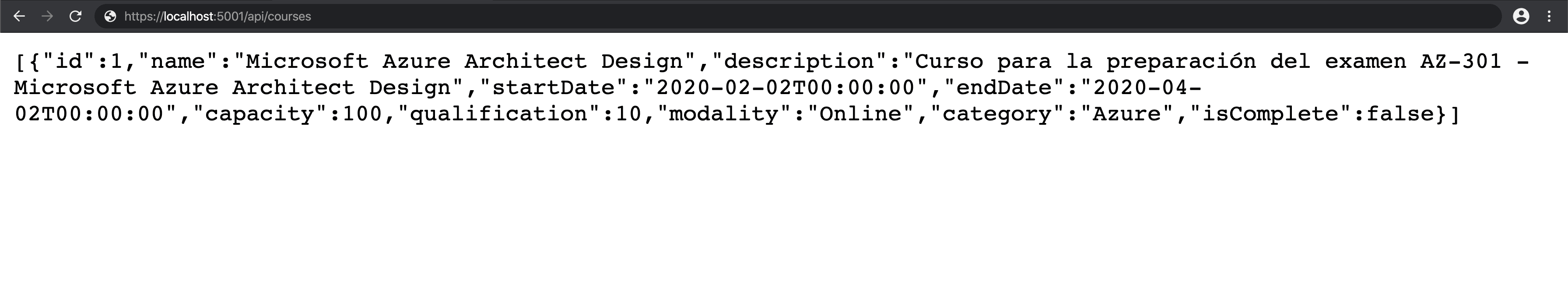1568x298 pixels.
Task: Reload the page with the refresh icon
Action: coord(75,17)
